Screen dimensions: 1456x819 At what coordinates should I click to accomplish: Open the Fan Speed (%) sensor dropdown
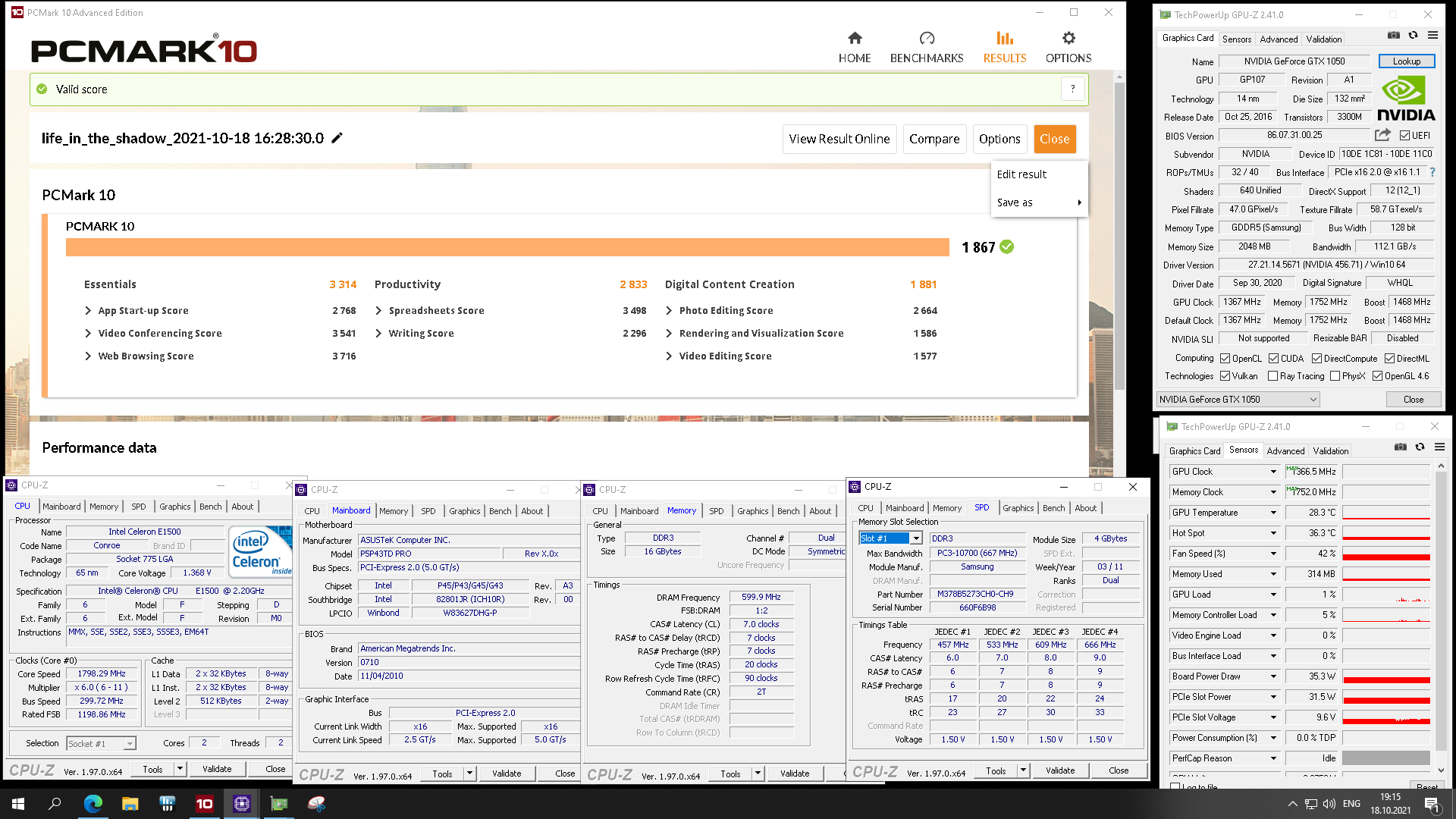coord(1273,554)
